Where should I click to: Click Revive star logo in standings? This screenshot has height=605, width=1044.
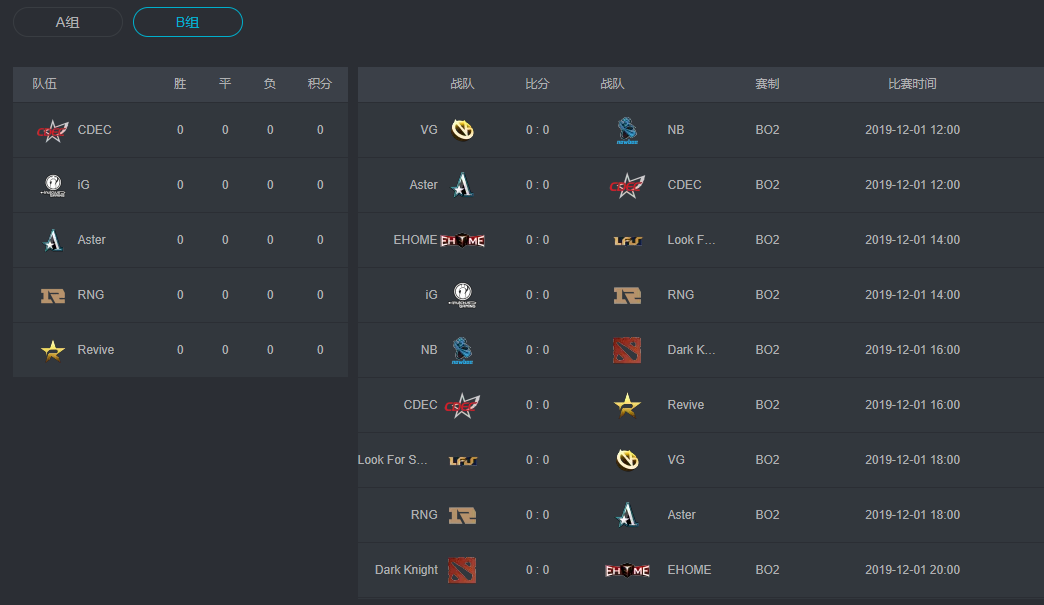tap(52, 350)
